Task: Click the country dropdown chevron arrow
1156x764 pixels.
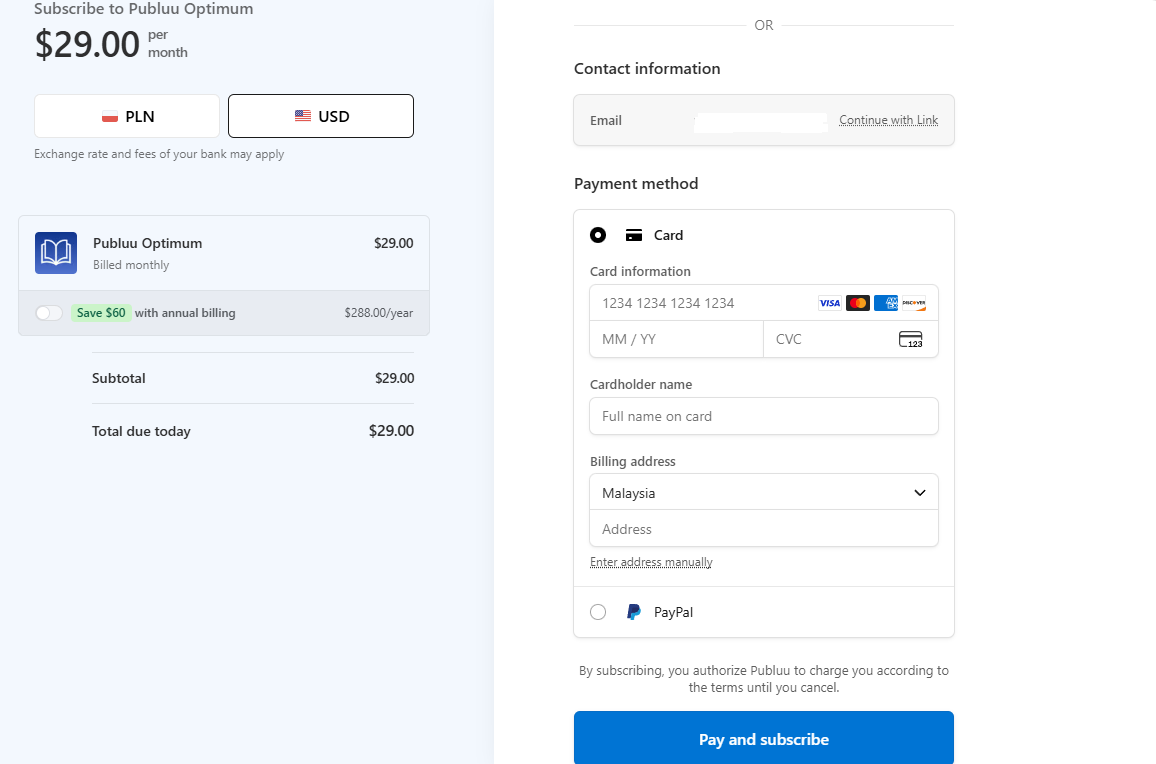Action: pos(919,493)
